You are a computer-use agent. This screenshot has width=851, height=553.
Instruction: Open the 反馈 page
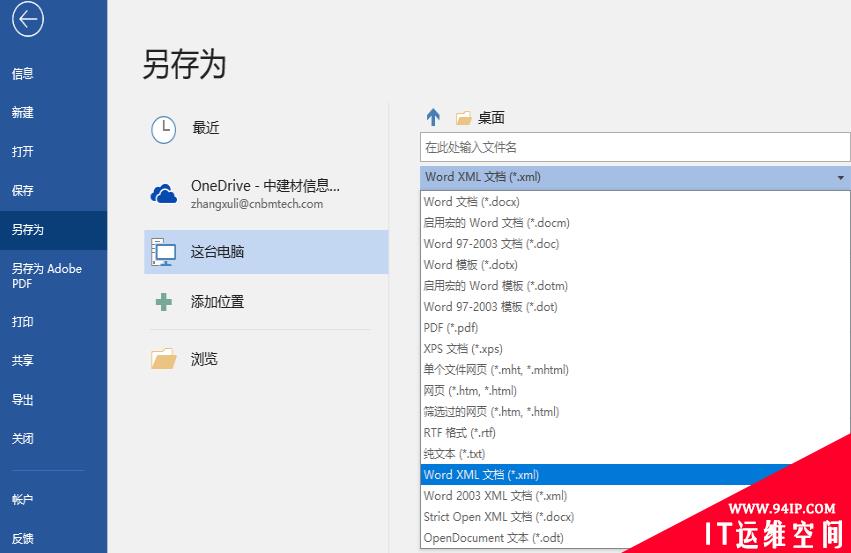click(x=53, y=538)
